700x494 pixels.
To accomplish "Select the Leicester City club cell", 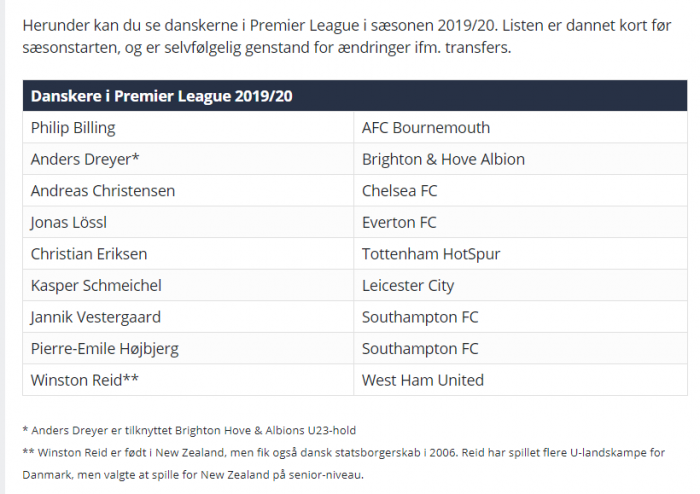I will [521, 286].
